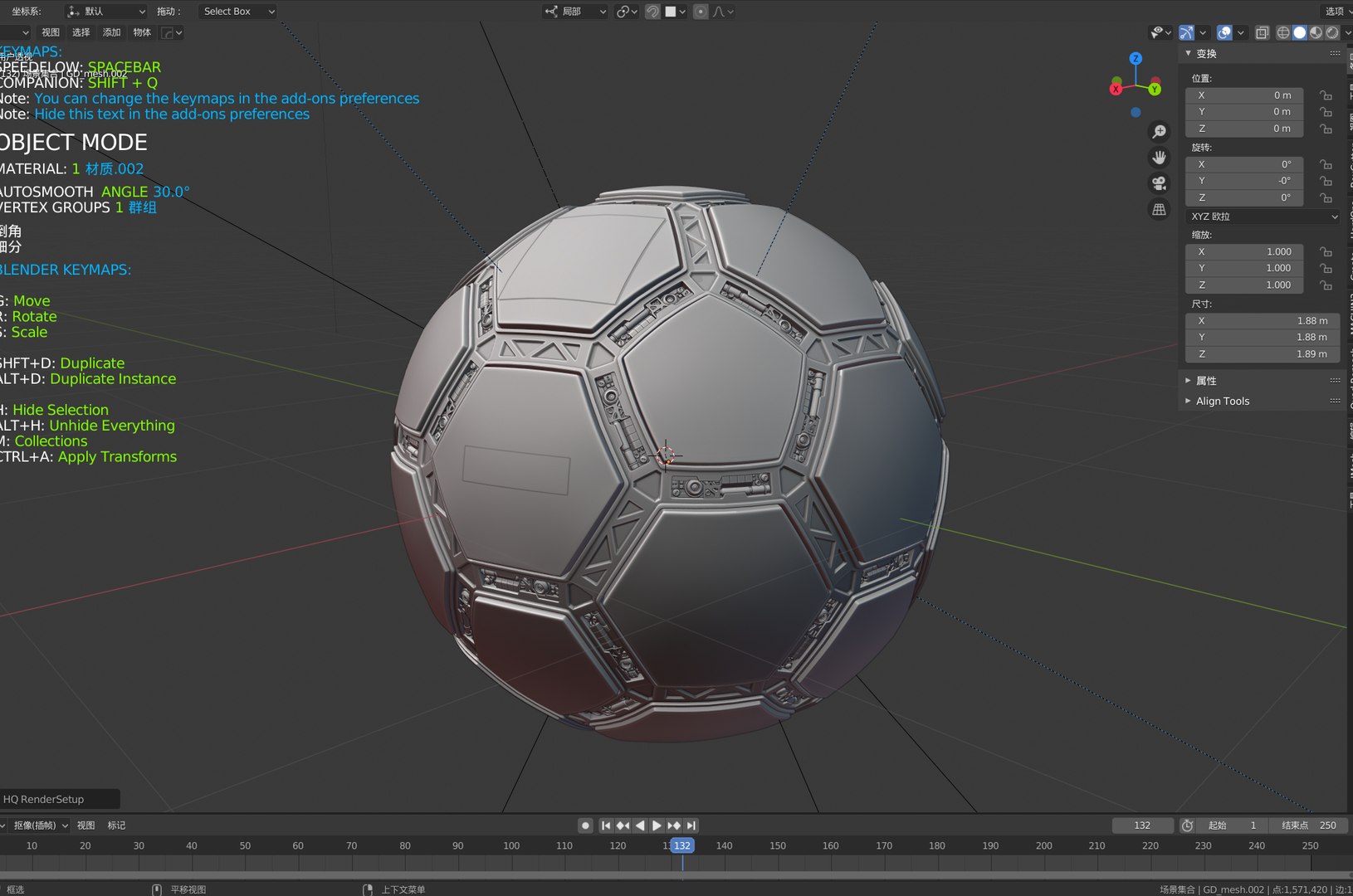1353x896 pixels.
Task: Click the X axis on navigation gizmo
Action: [x=1116, y=89]
